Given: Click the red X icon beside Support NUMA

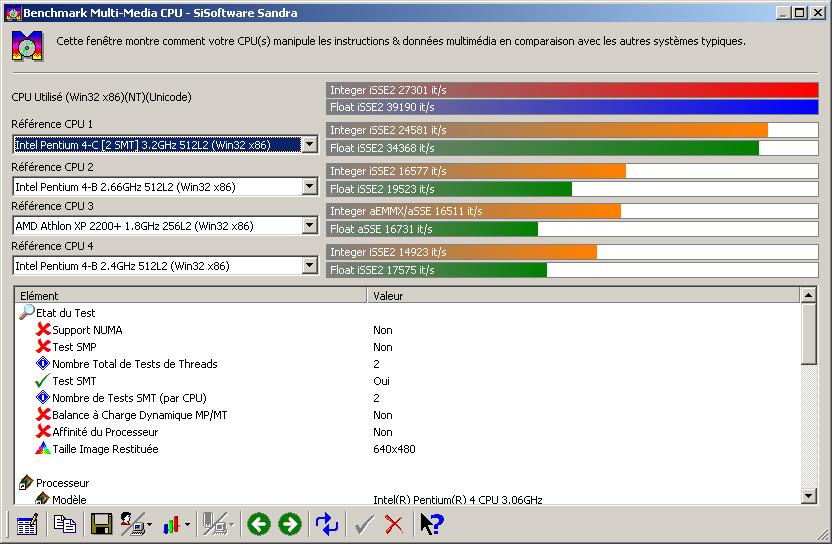Looking at the screenshot, I should click(43, 330).
